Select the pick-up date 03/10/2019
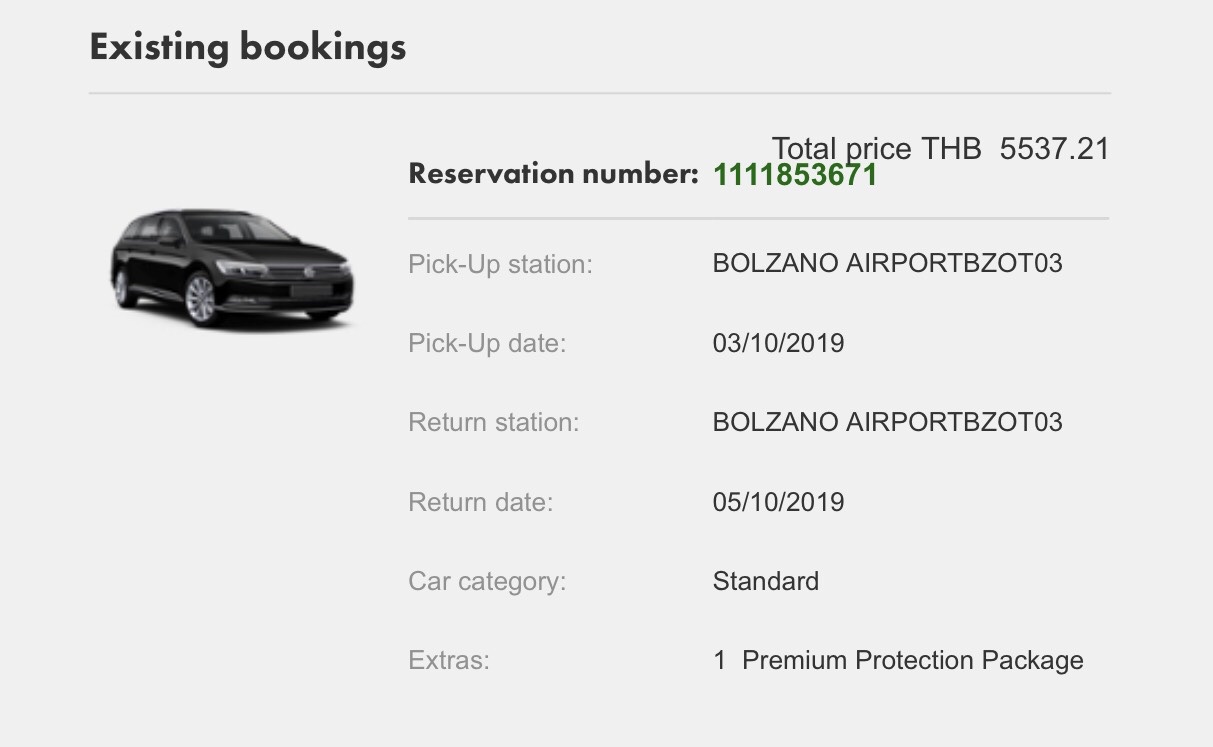Screen dimensions: 1213x747 [778, 343]
